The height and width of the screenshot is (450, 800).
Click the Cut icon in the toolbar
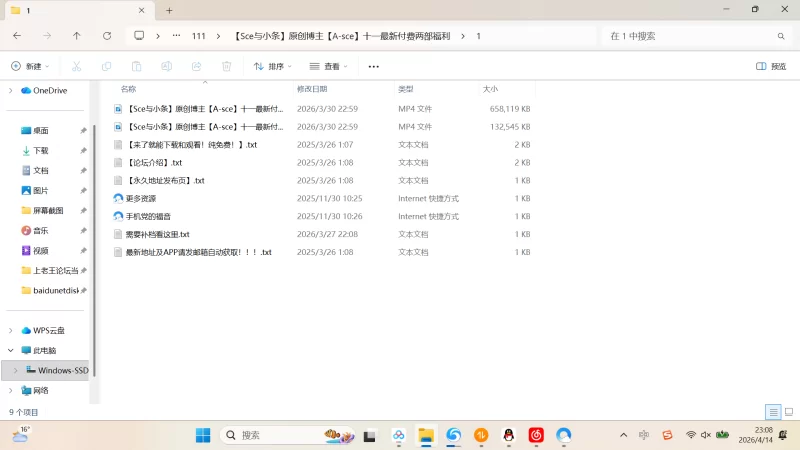pos(76,66)
